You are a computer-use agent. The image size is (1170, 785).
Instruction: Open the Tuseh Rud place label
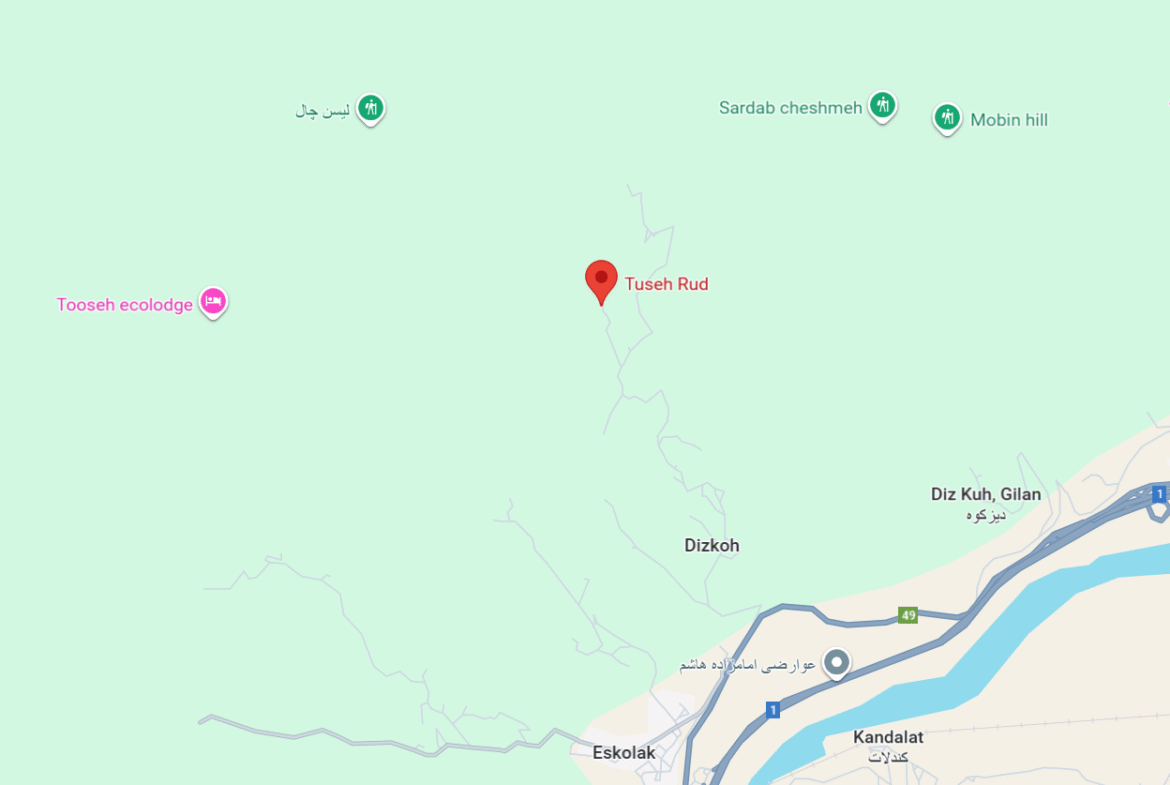point(666,284)
